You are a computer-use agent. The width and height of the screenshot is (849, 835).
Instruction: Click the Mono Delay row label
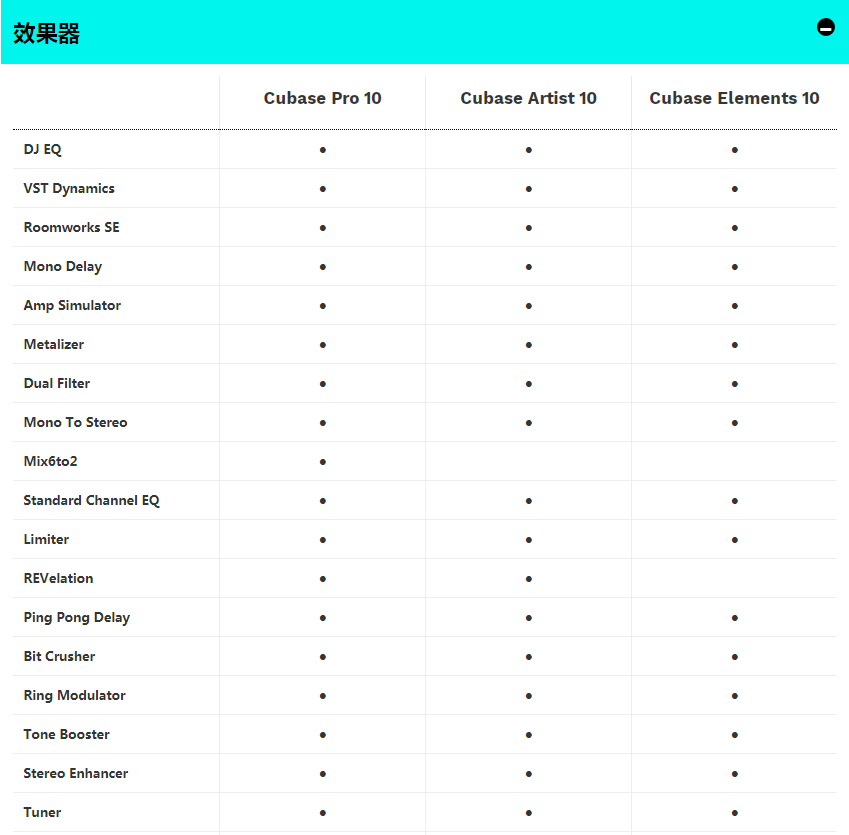pyautogui.click(x=63, y=266)
